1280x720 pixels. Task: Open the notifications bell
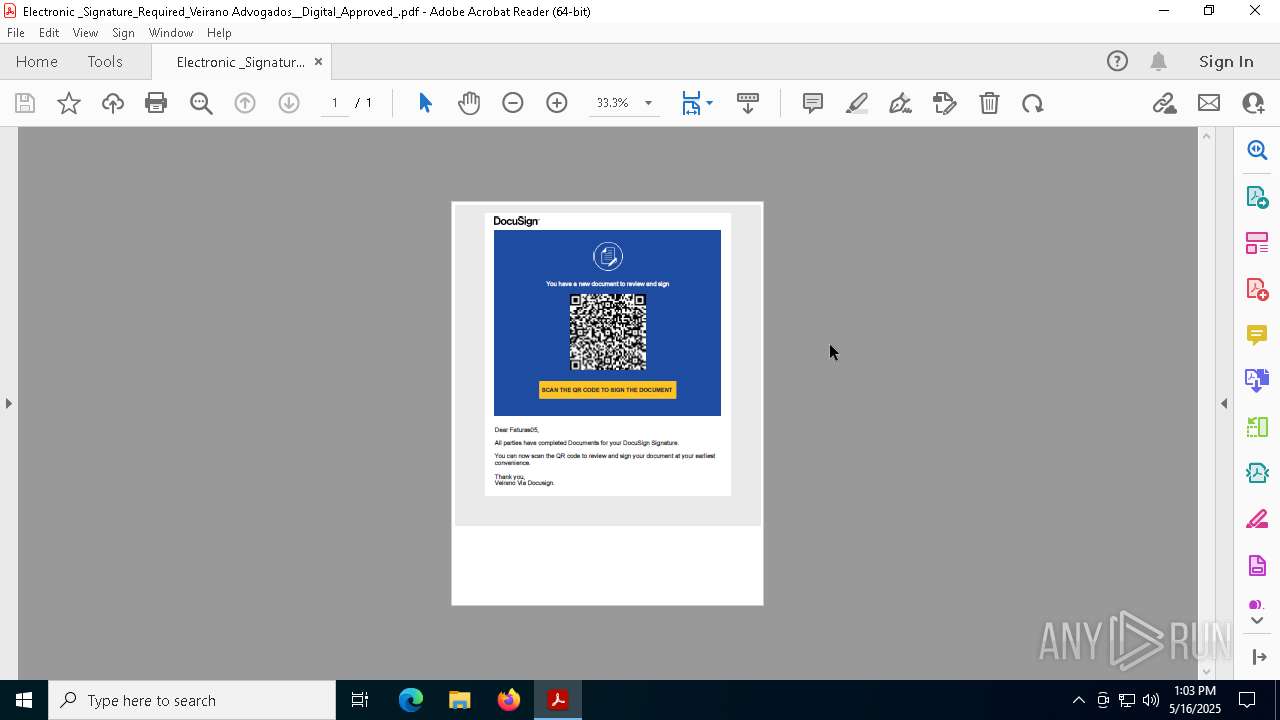click(1159, 61)
